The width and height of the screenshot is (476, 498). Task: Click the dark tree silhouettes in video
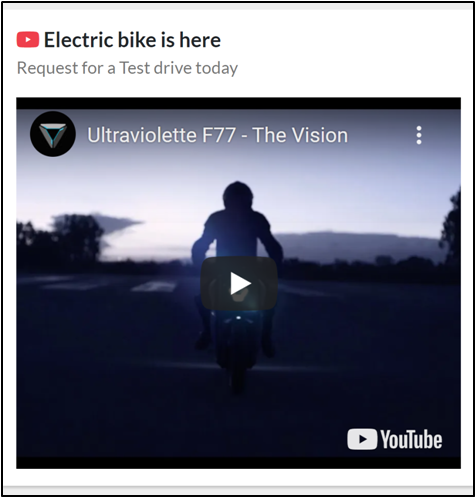pyautogui.click(x=60, y=237)
